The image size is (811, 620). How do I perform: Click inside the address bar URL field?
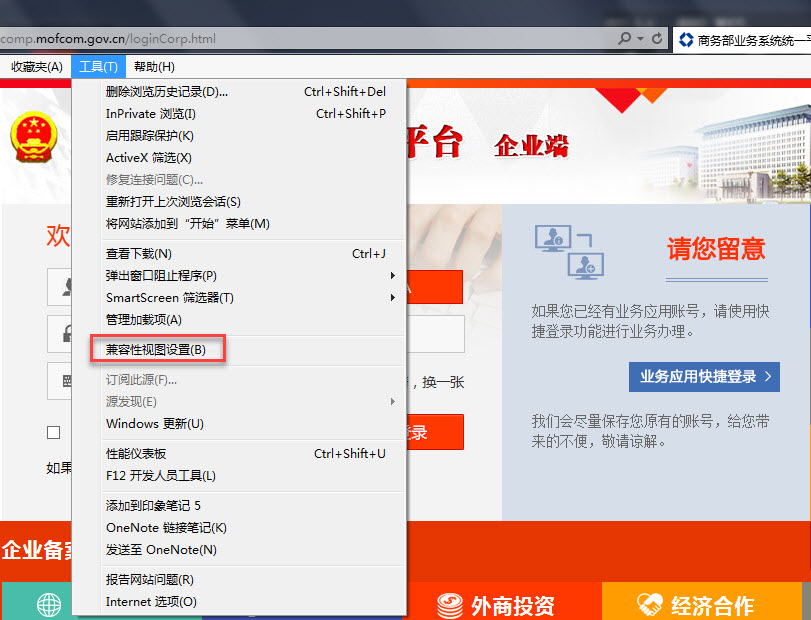coord(300,36)
